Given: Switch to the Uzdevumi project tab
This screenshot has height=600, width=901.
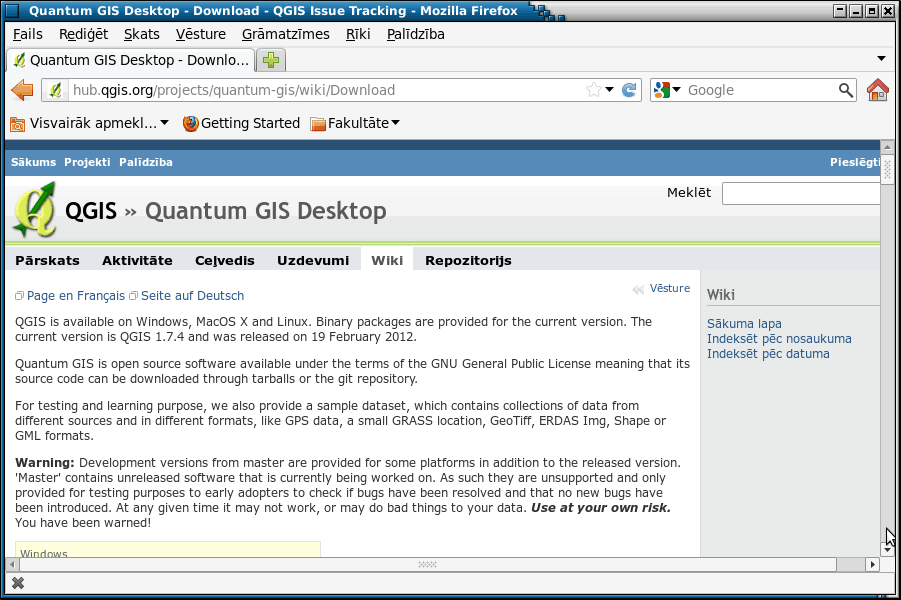Looking at the screenshot, I should [x=313, y=260].
